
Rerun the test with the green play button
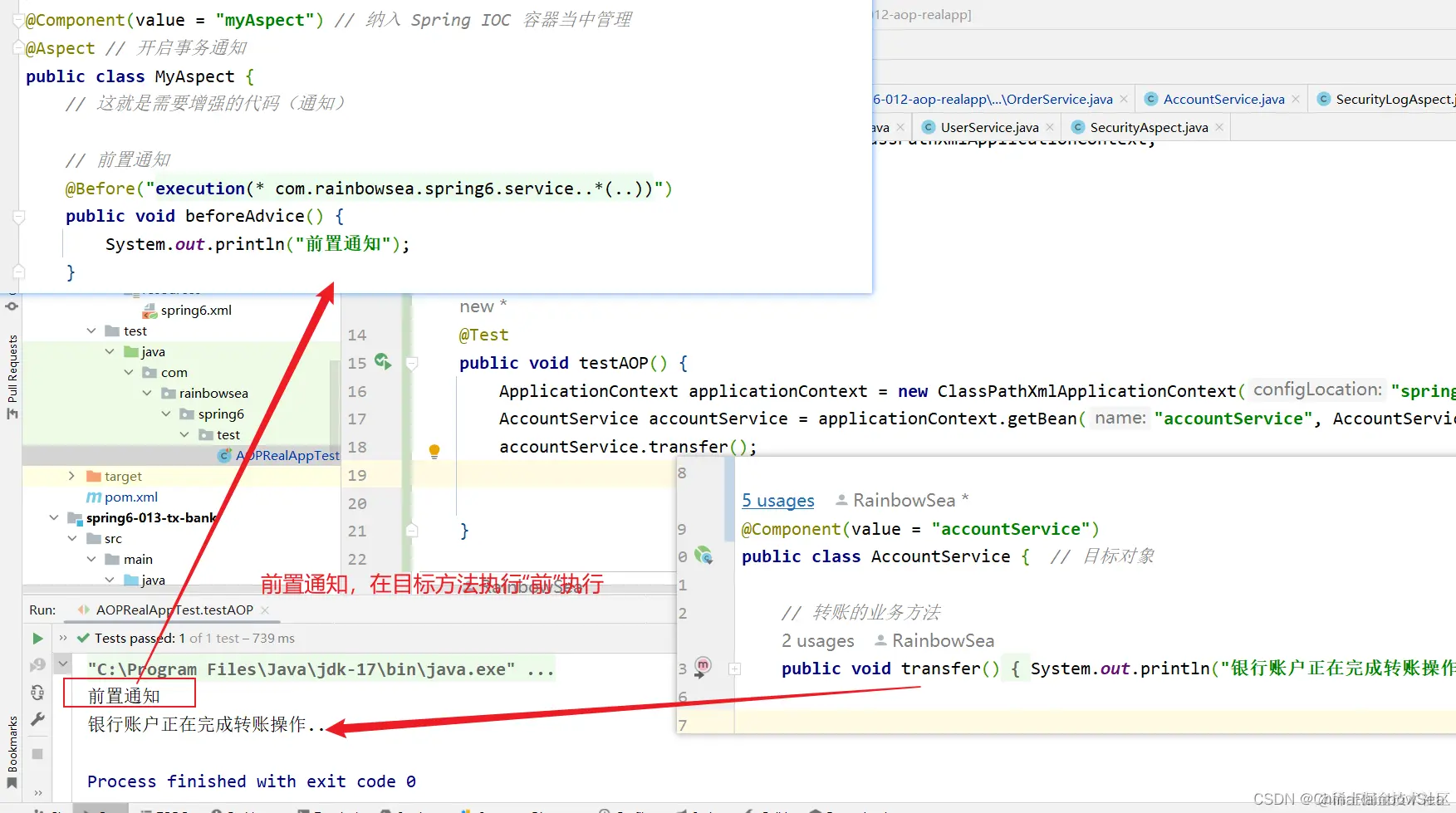point(37,639)
